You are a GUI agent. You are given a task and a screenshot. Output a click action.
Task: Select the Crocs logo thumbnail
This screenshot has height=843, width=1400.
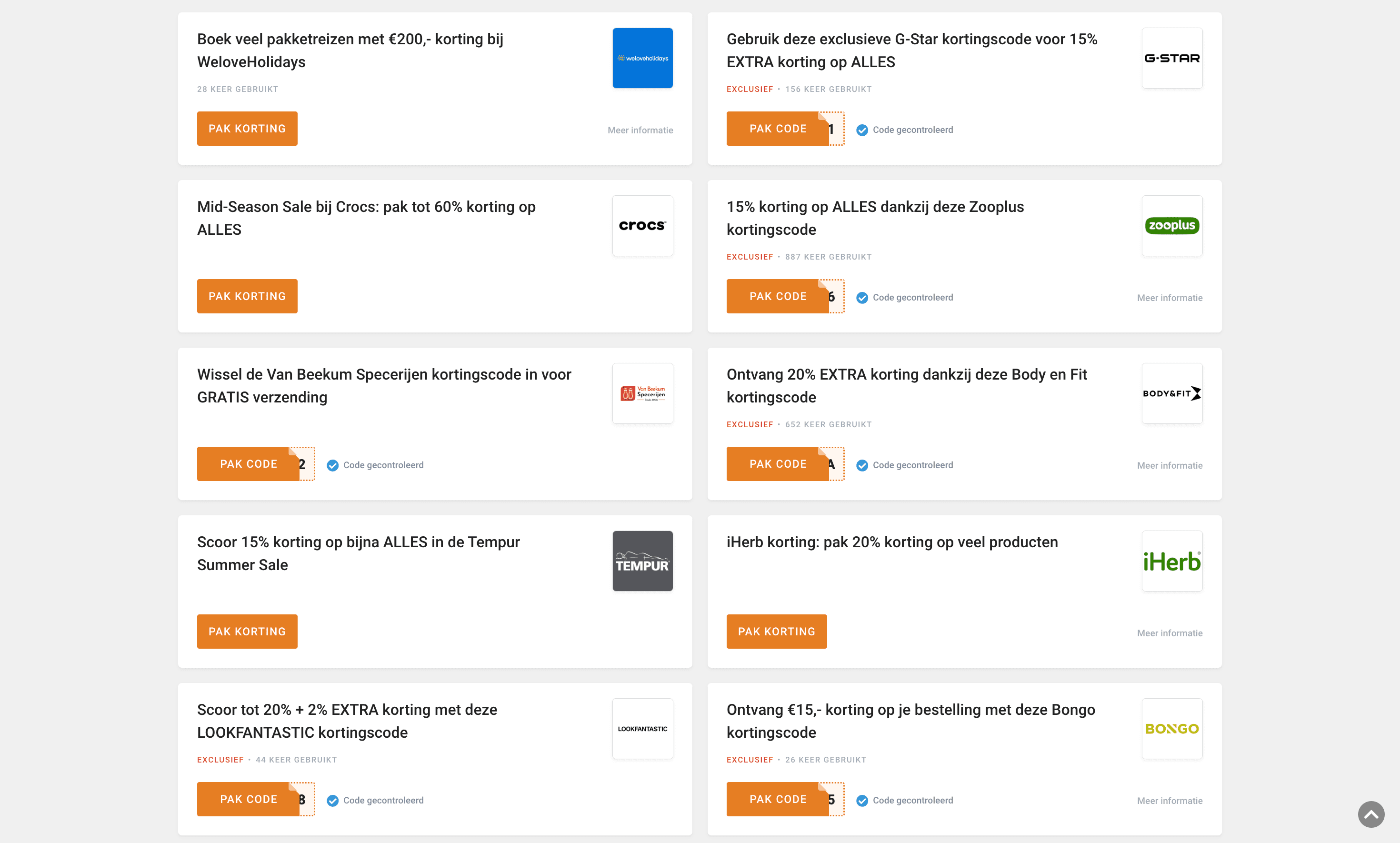click(x=642, y=225)
